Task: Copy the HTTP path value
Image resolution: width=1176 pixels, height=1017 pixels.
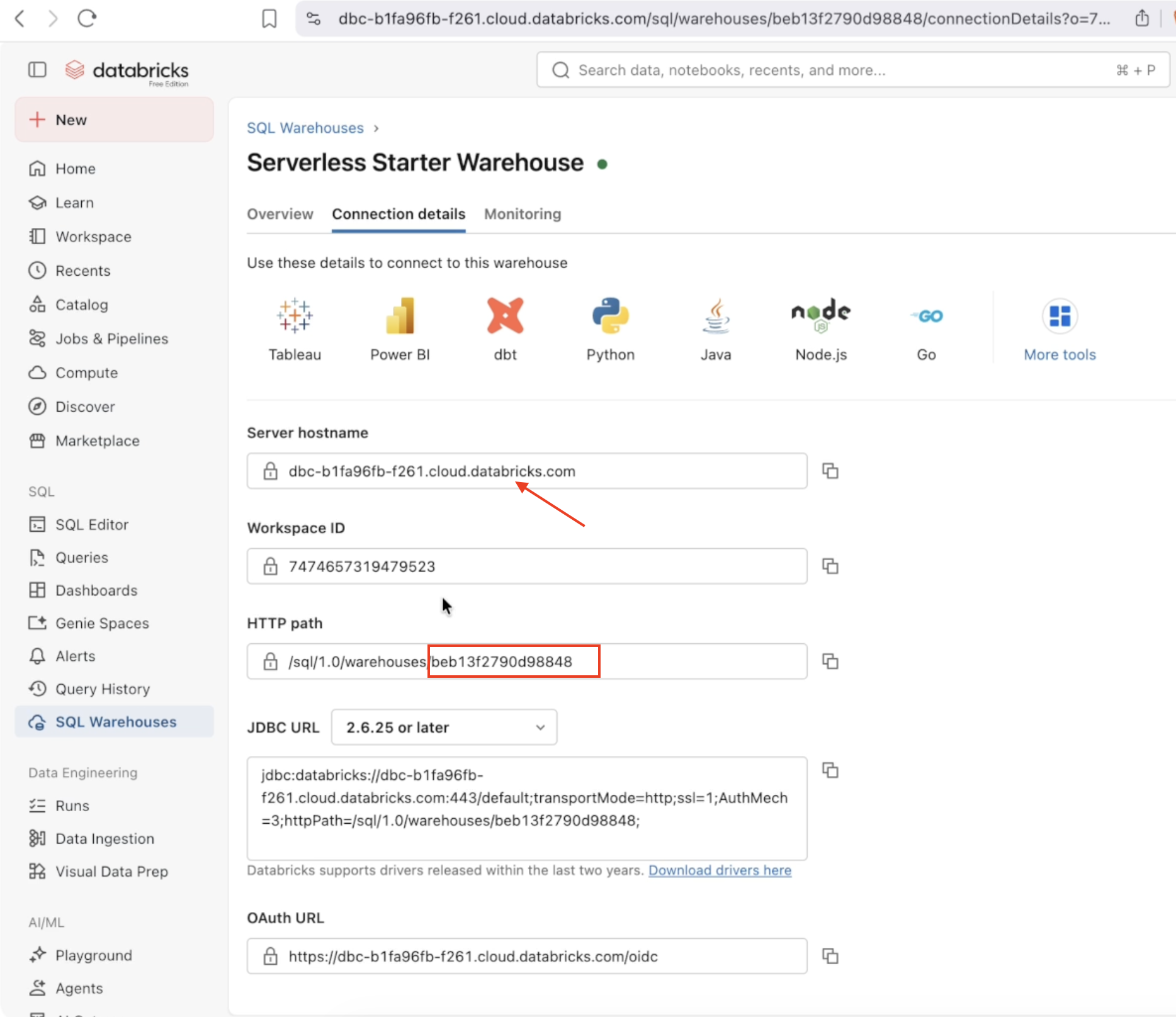Action: tap(830, 661)
